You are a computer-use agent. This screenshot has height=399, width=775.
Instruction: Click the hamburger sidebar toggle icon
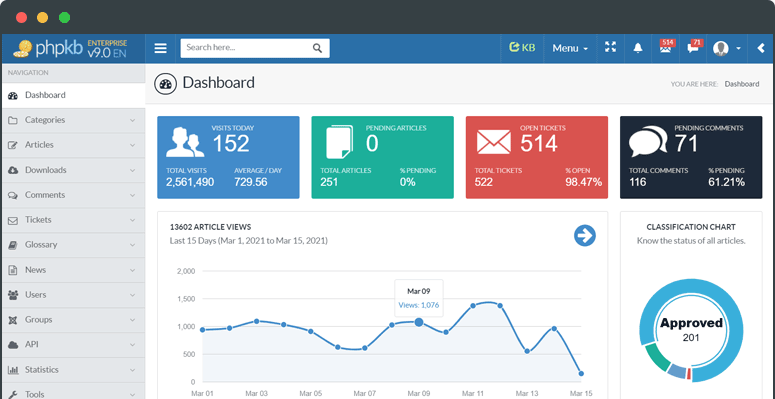[160, 48]
